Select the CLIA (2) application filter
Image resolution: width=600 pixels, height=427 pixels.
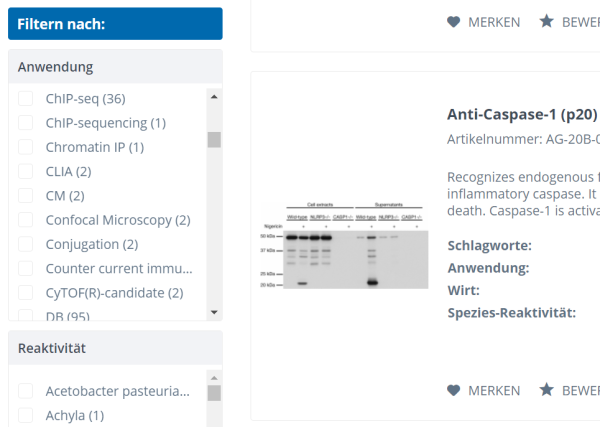tap(26, 171)
